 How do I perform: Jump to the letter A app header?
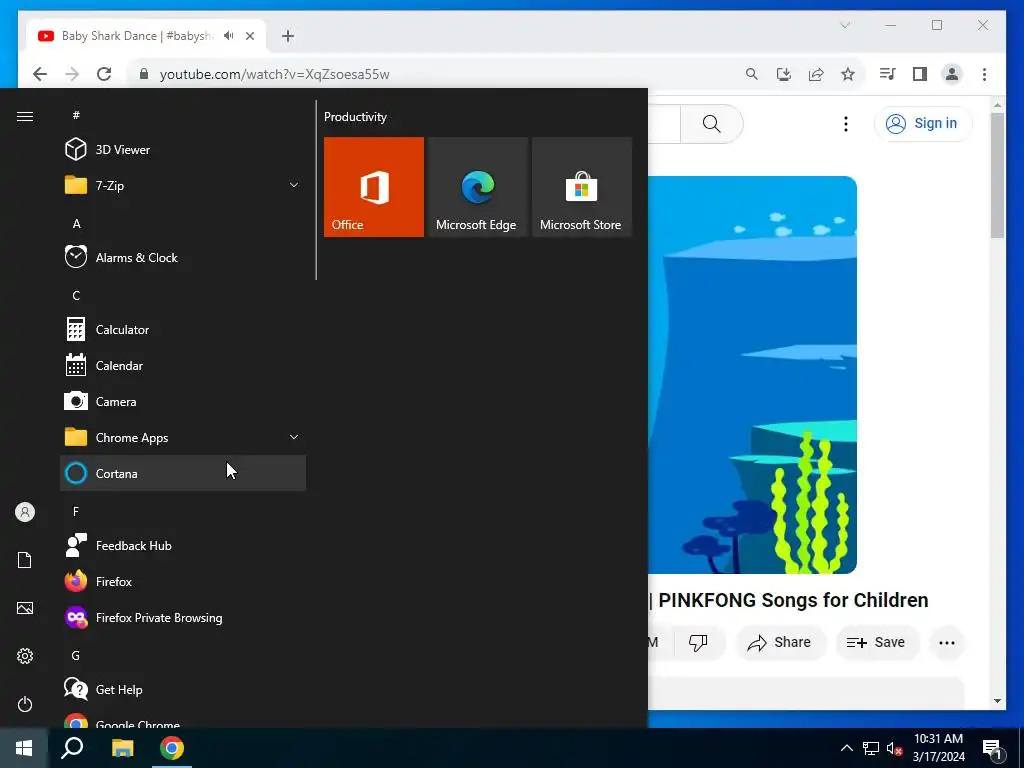coord(76,224)
